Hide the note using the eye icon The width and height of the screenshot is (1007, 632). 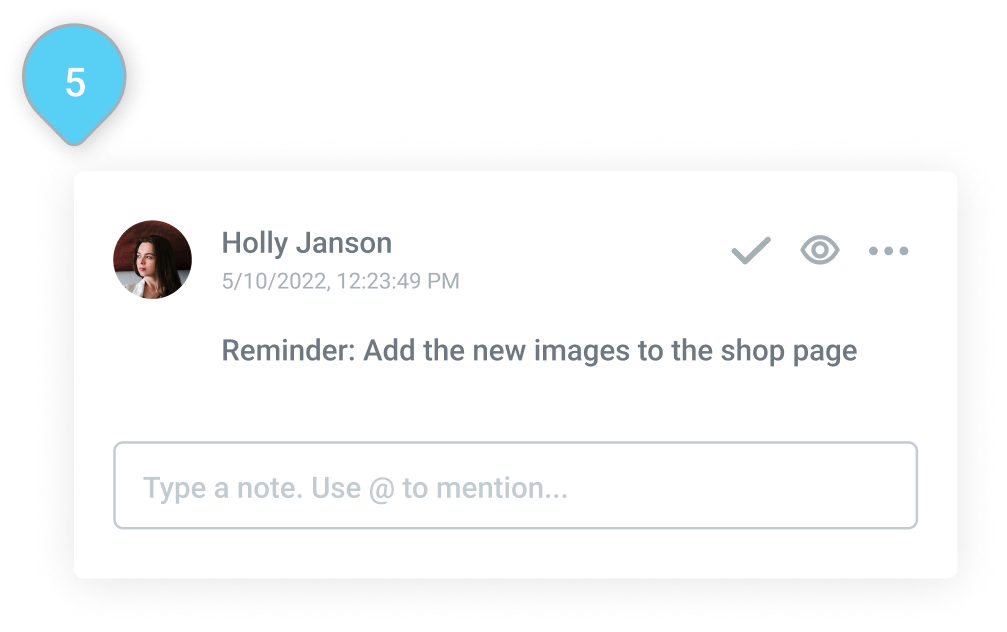pos(819,250)
